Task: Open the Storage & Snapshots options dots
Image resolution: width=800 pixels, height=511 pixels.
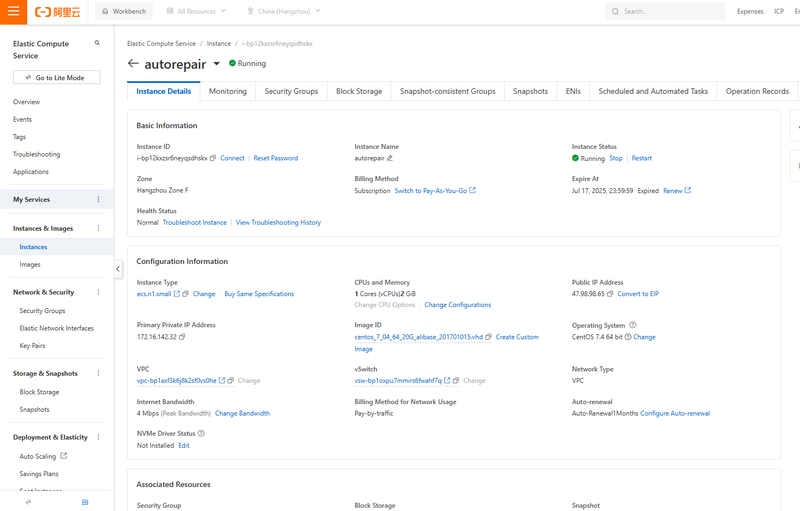Action: tap(98, 373)
